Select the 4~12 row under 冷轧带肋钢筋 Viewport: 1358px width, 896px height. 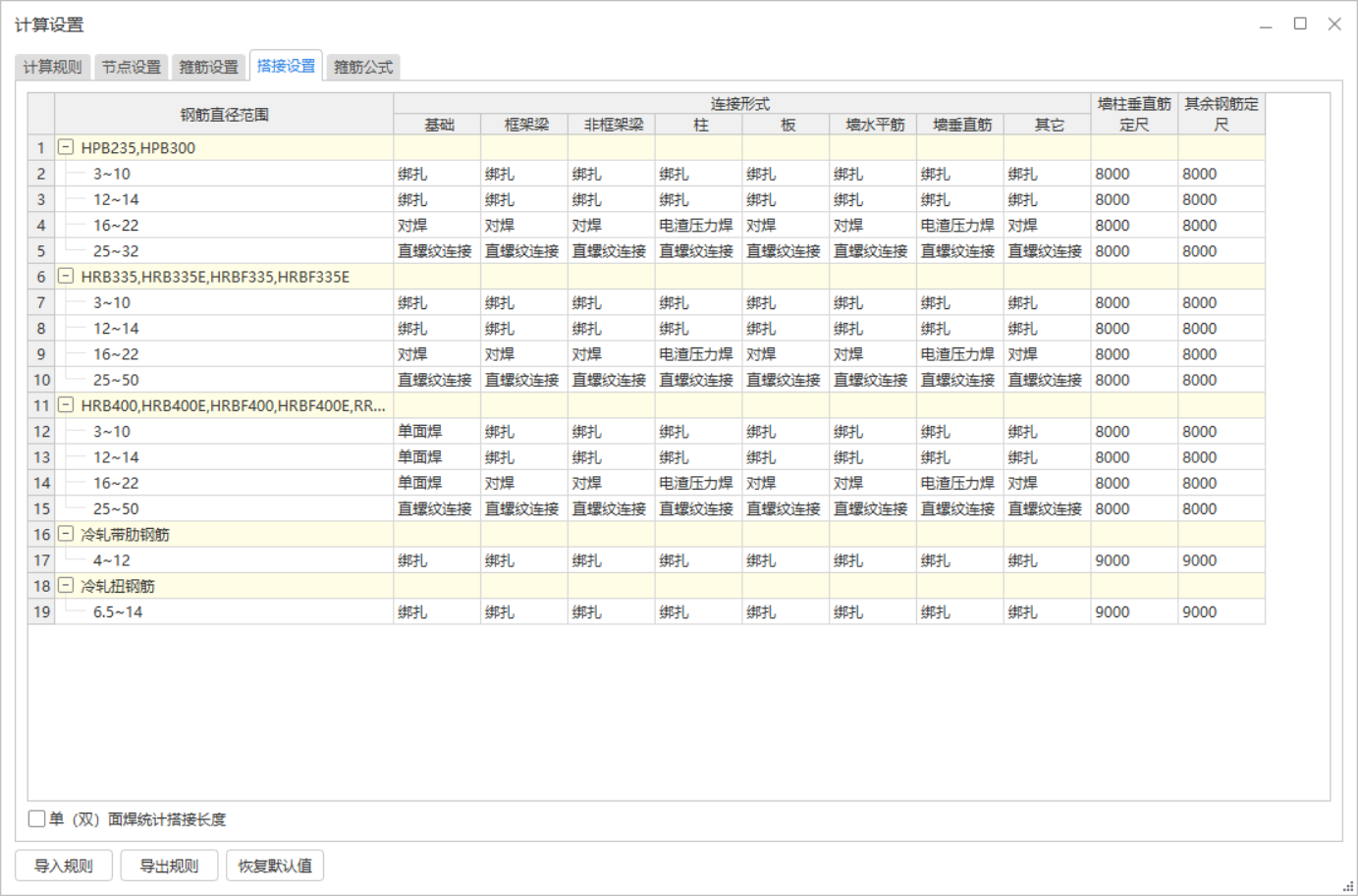click(x=224, y=560)
